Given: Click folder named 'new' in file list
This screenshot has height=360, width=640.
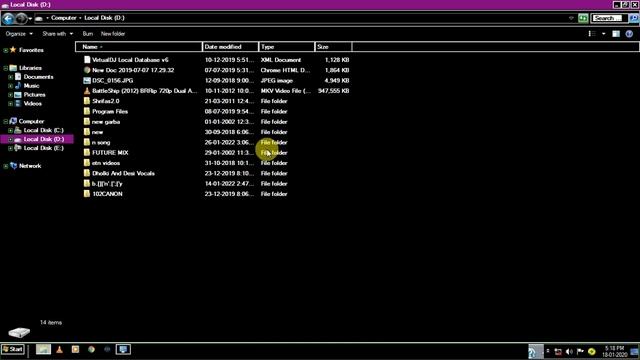Looking at the screenshot, I should click(x=98, y=132).
